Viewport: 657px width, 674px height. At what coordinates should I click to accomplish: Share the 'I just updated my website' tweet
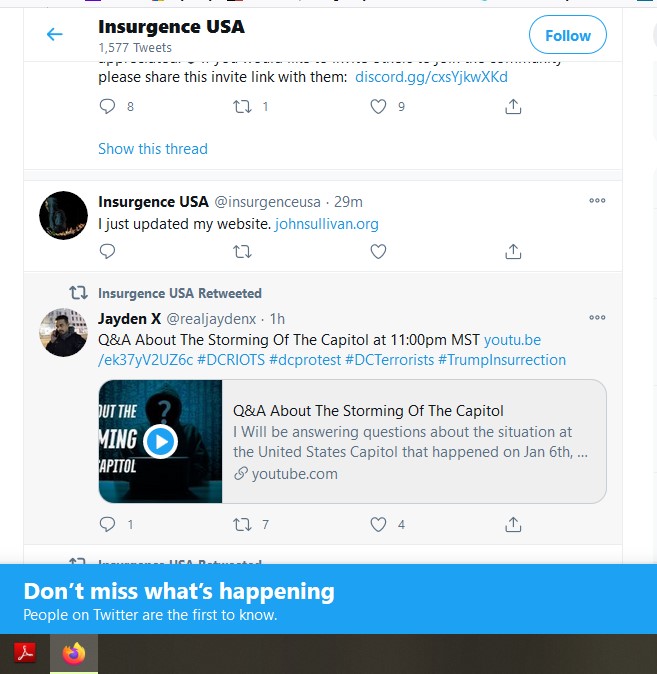coord(513,251)
